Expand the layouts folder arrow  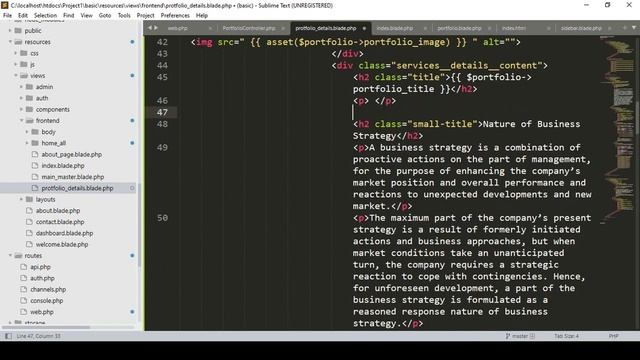click(x=22, y=199)
